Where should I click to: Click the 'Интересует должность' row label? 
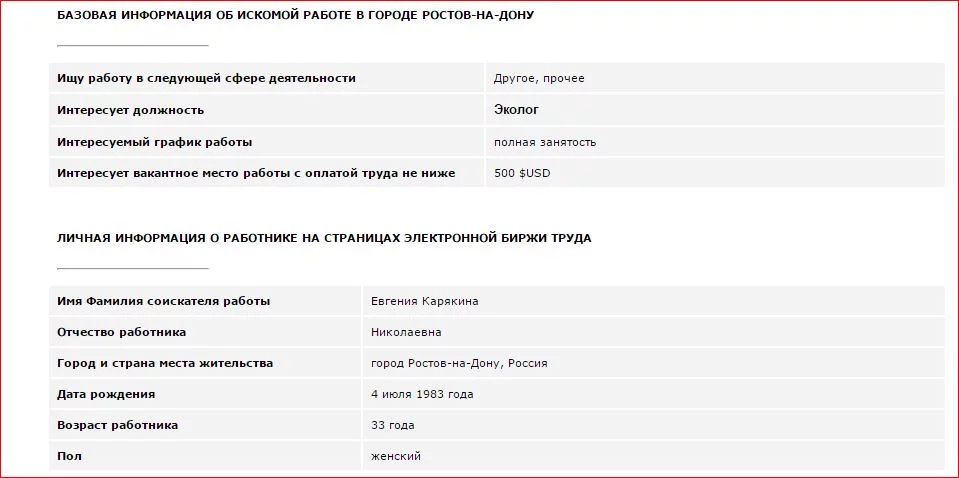coord(130,110)
